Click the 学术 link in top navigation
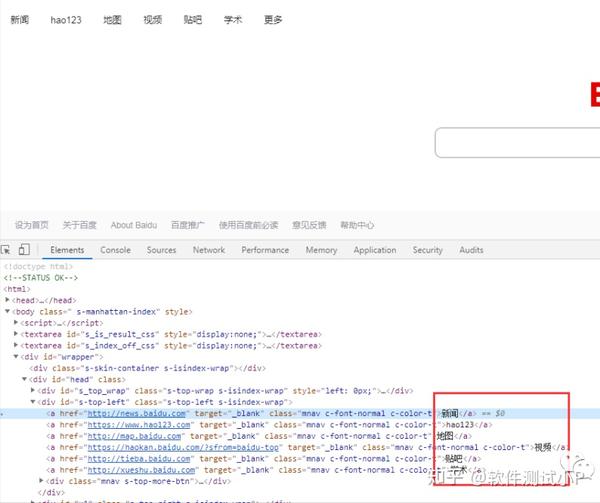 pos(233,20)
